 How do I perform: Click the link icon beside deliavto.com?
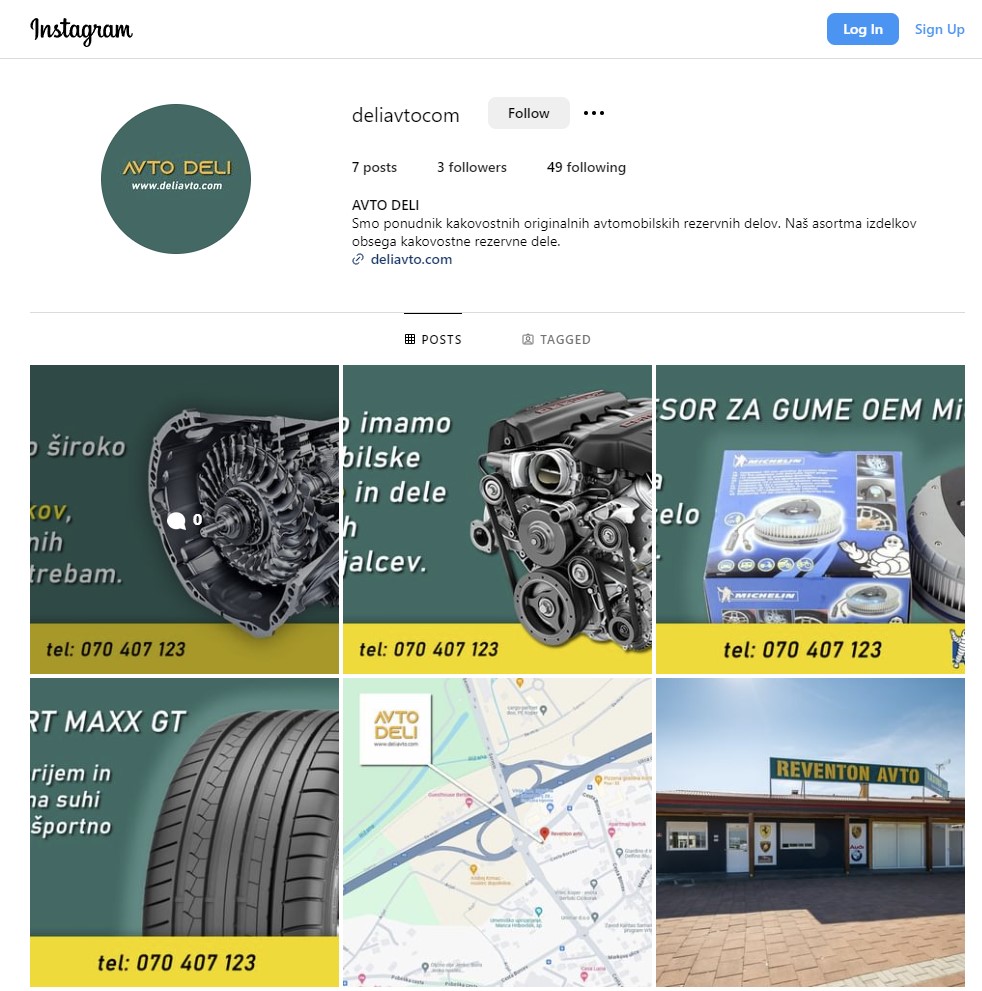tap(358, 259)
